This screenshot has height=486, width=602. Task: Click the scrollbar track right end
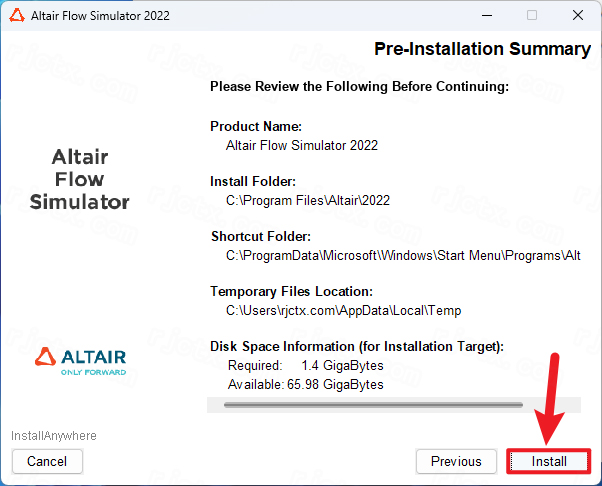point(552,405)
